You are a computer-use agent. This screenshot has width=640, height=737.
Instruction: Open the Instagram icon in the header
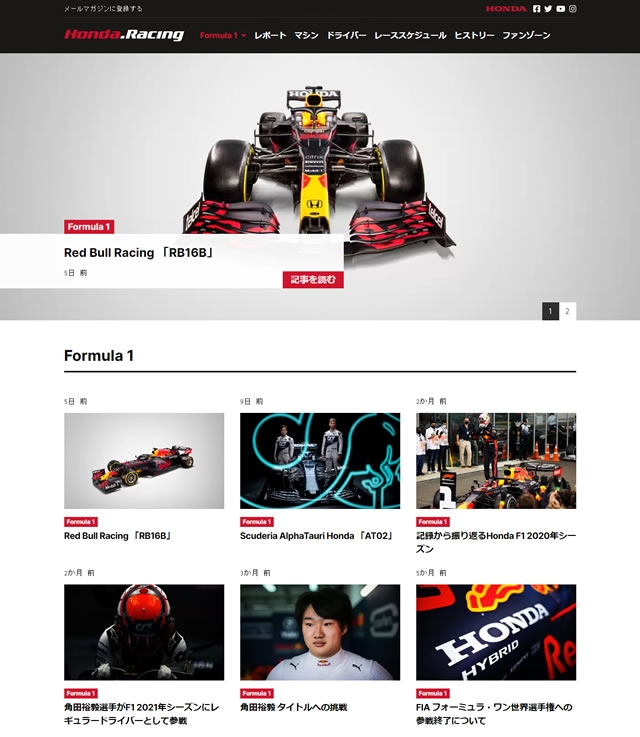point(572,8)
